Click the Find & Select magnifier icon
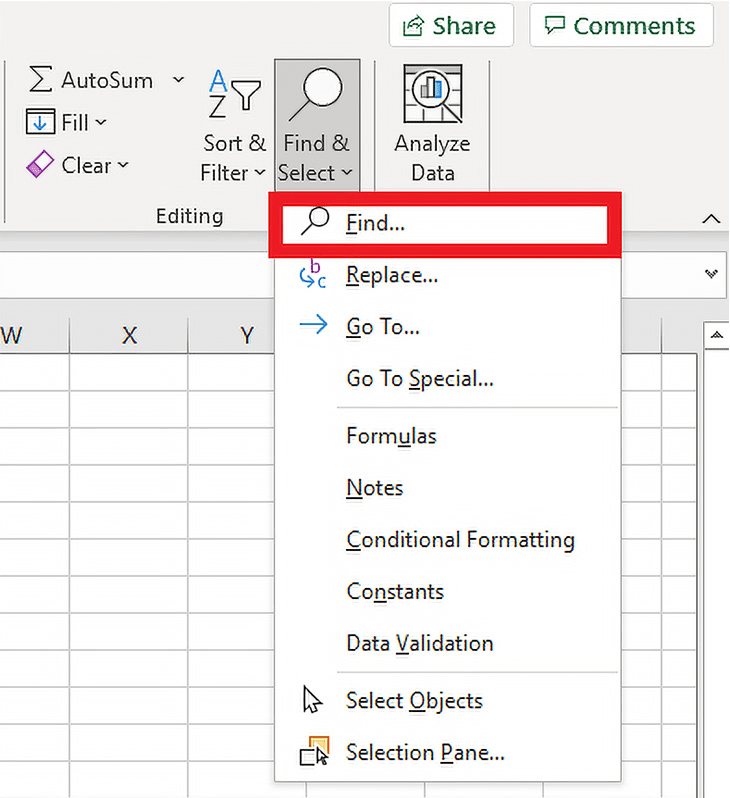The image size is (730, 798). (x=316, y=95)
